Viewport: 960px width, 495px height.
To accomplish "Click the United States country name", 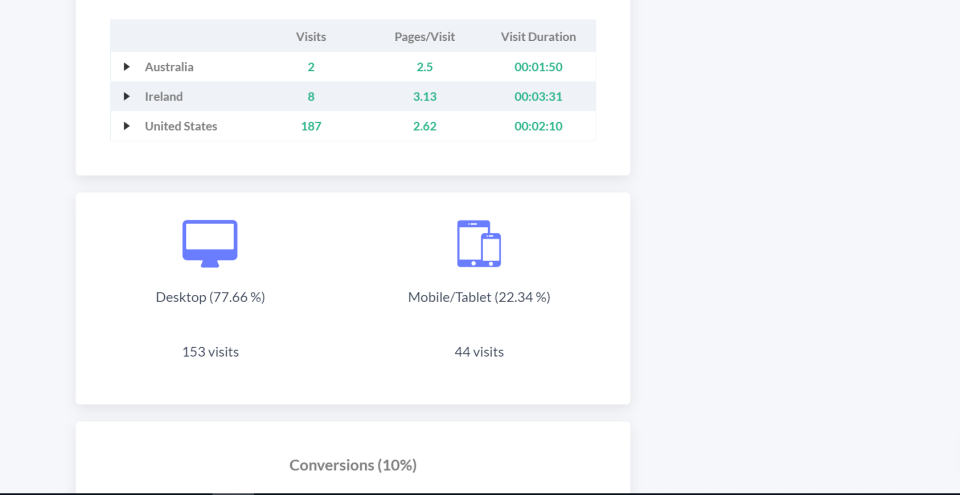I will 181,126.
